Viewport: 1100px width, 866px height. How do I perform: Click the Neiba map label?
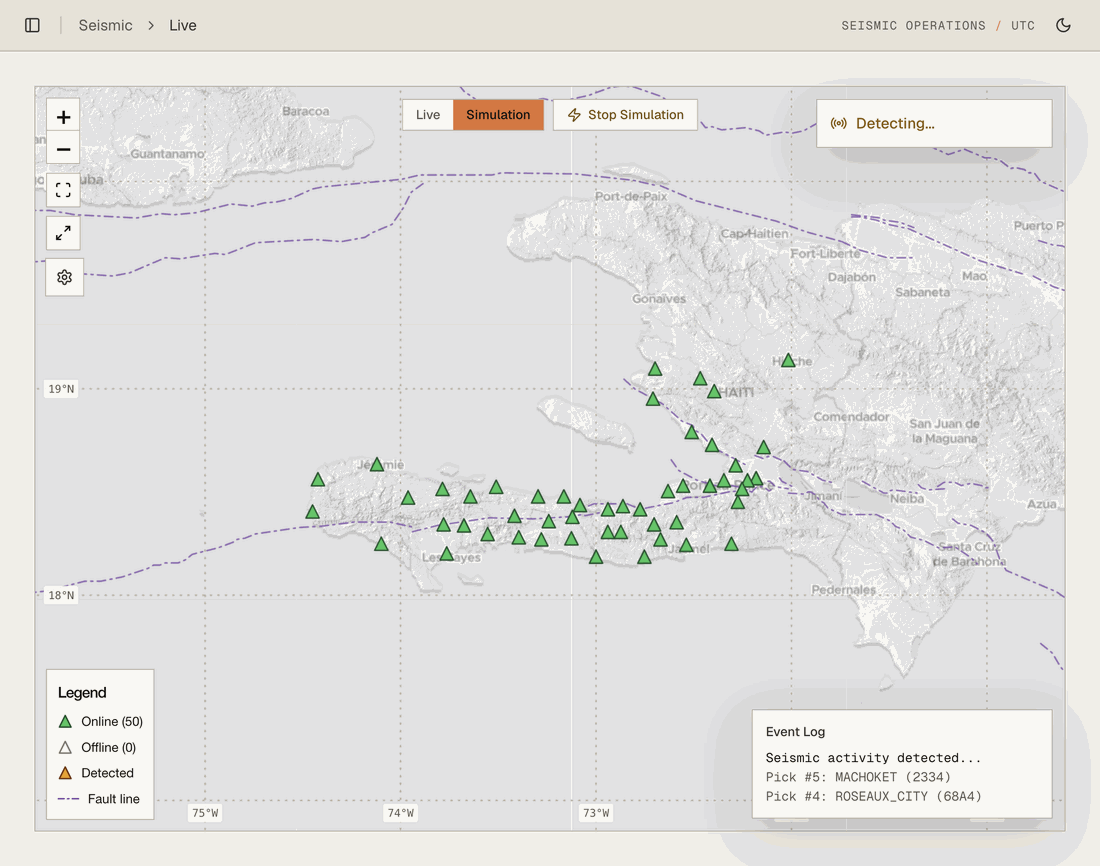pyautogui.click(x=907, y=499)
